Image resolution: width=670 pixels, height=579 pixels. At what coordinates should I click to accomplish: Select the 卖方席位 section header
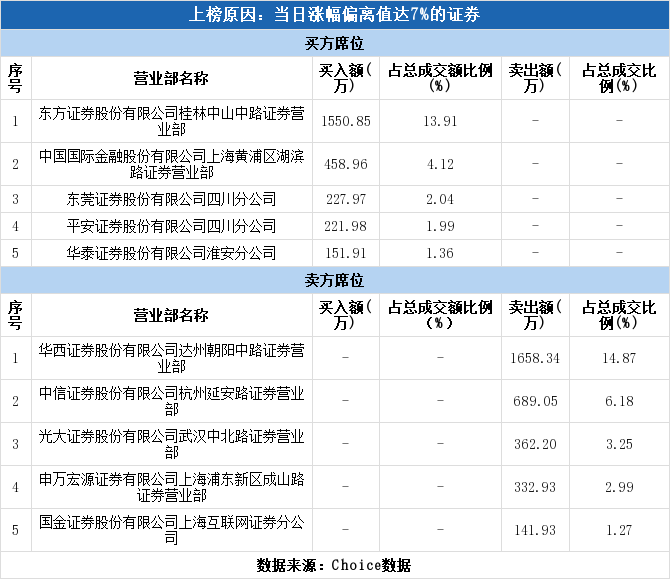(x=334, y=280)
